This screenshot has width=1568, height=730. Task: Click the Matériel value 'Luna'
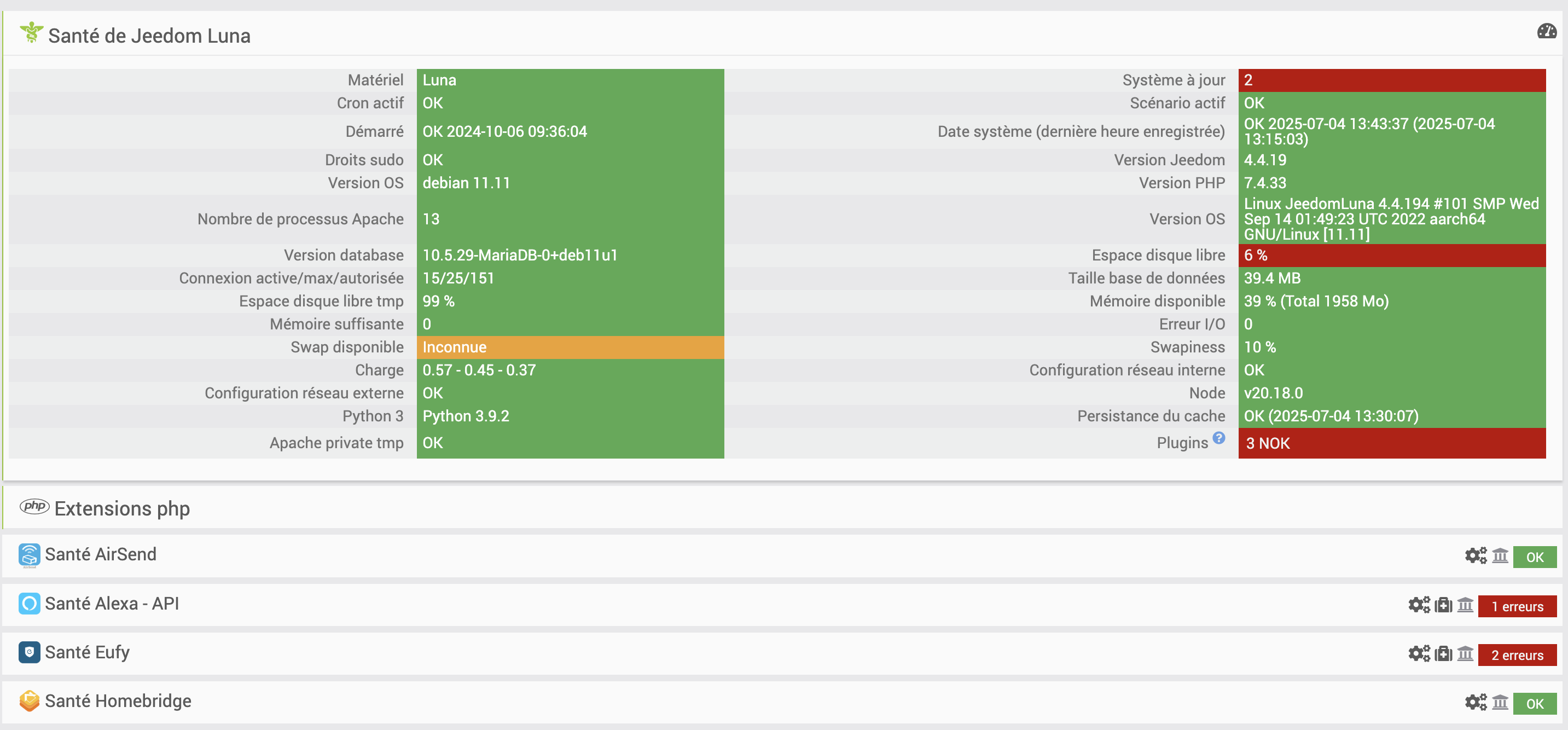[x=570, y=80]
